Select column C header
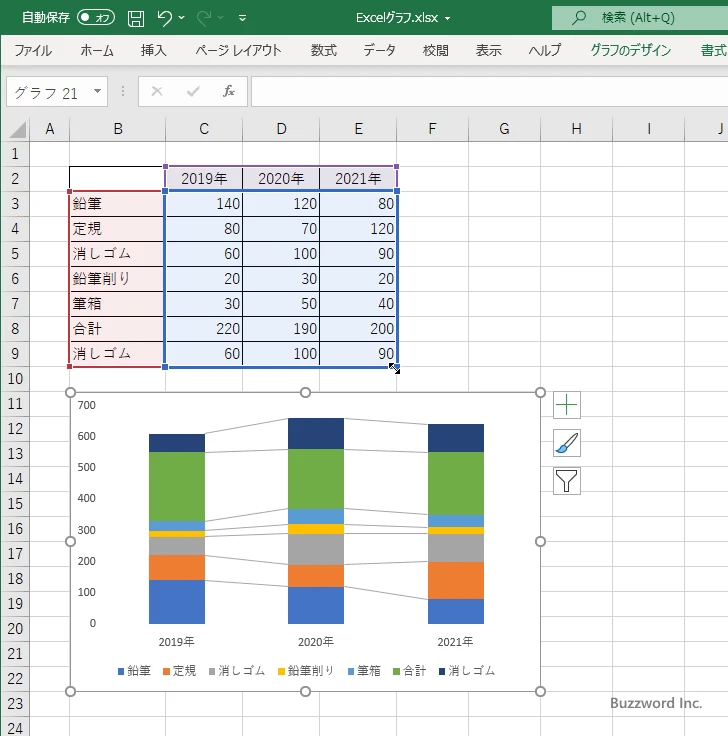 [x=204, y=129]
